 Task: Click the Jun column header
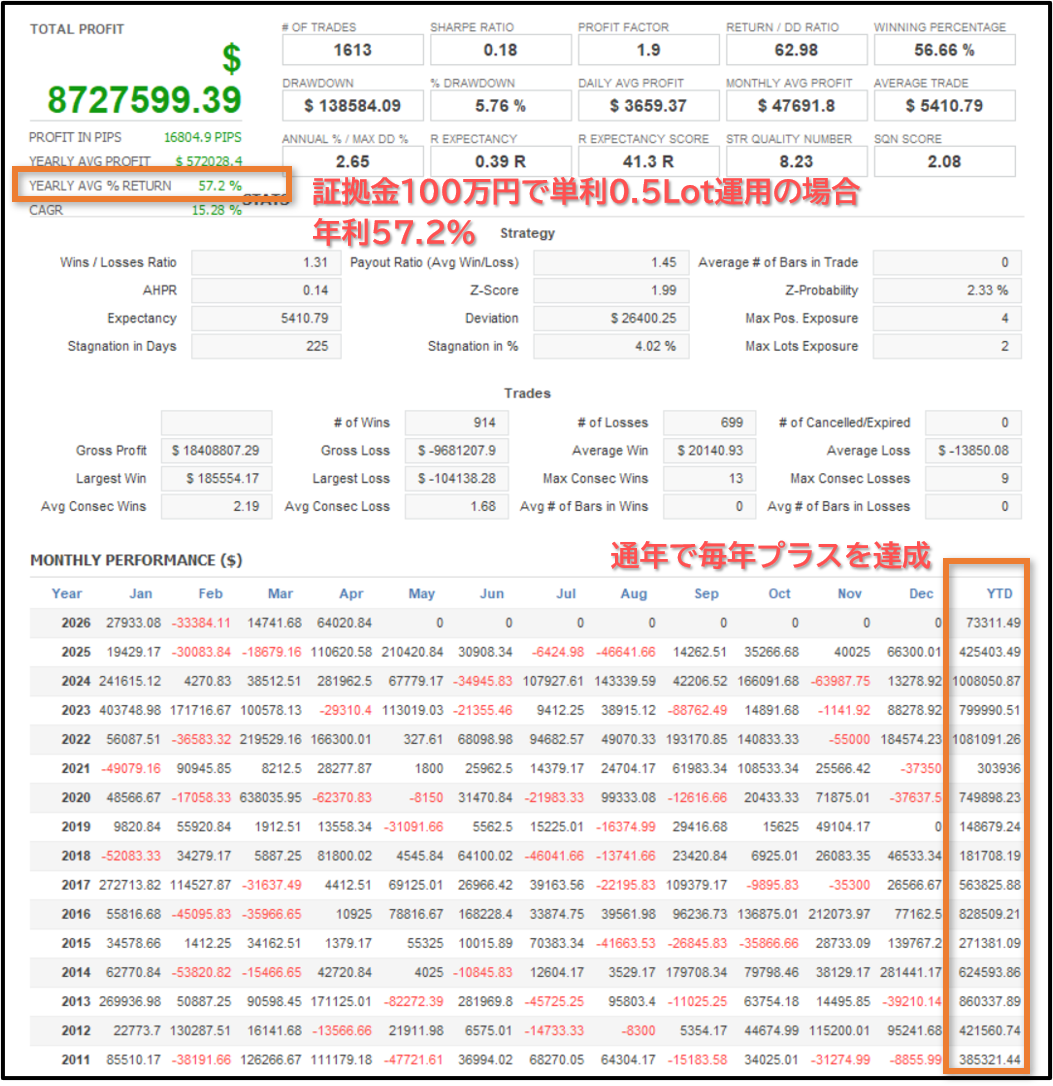[x=492, y=594]
